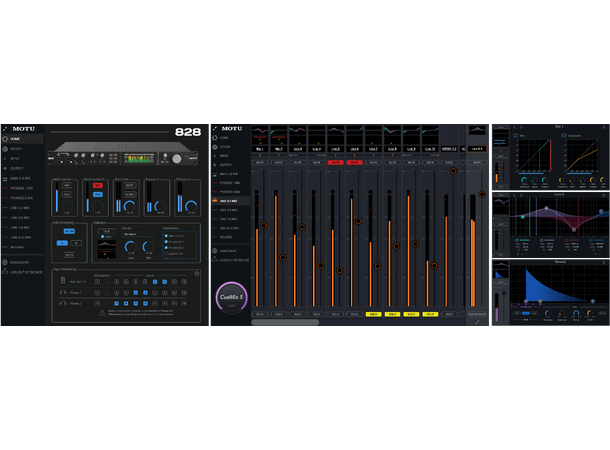Go to next channel in Line 8 EQ panel
Viewport: 610px width, 450px height.
click(521, 195)
